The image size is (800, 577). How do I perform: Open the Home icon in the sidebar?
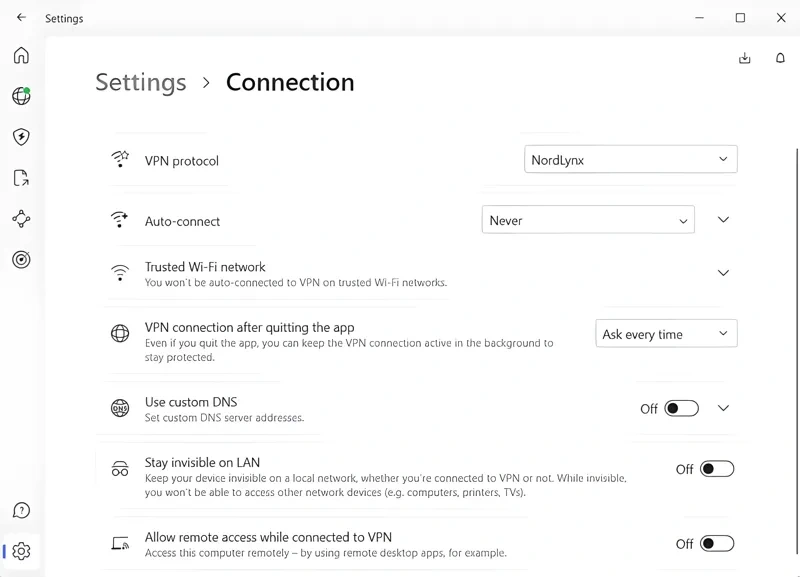21,56
